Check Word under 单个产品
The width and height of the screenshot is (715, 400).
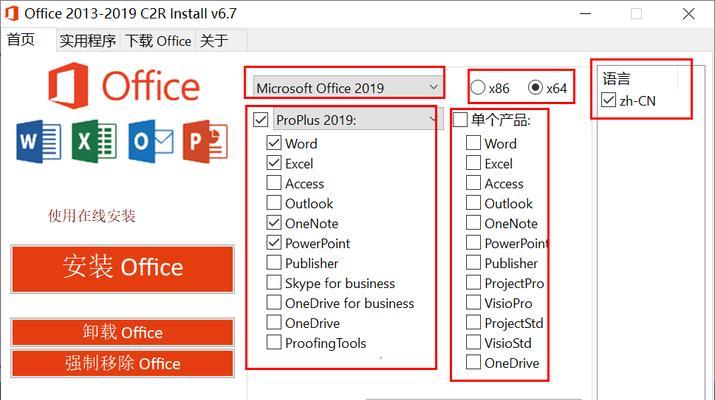(x=473, y=143)
